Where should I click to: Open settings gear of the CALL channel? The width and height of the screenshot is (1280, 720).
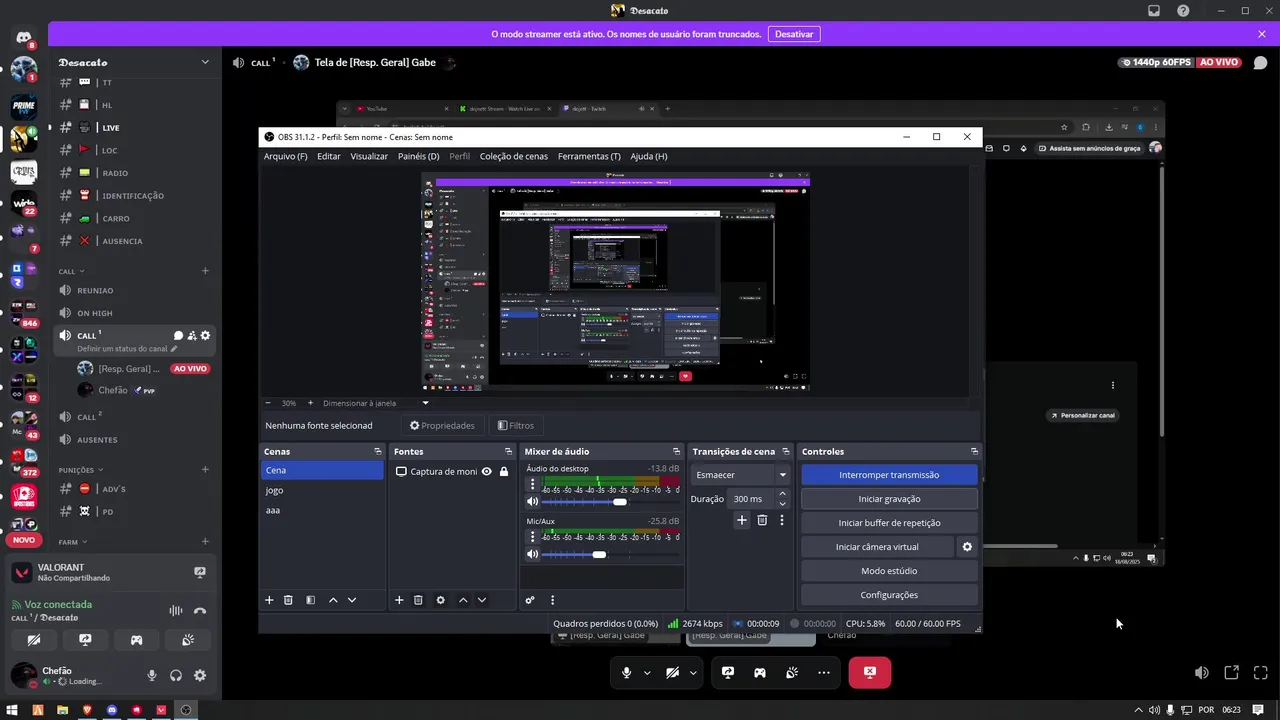pyautogui.click(x=206, y=336)
